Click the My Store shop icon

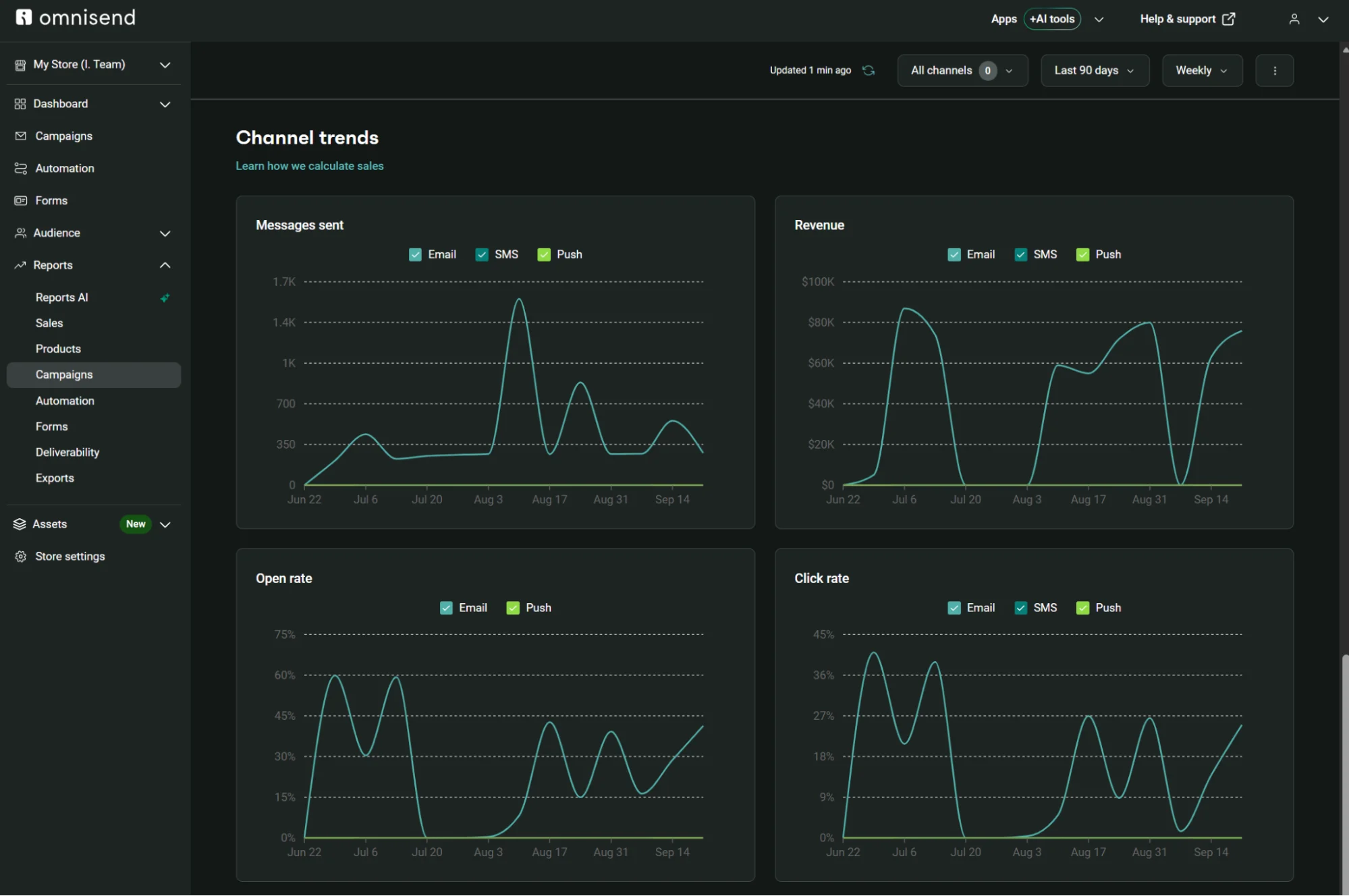[20, 65]
